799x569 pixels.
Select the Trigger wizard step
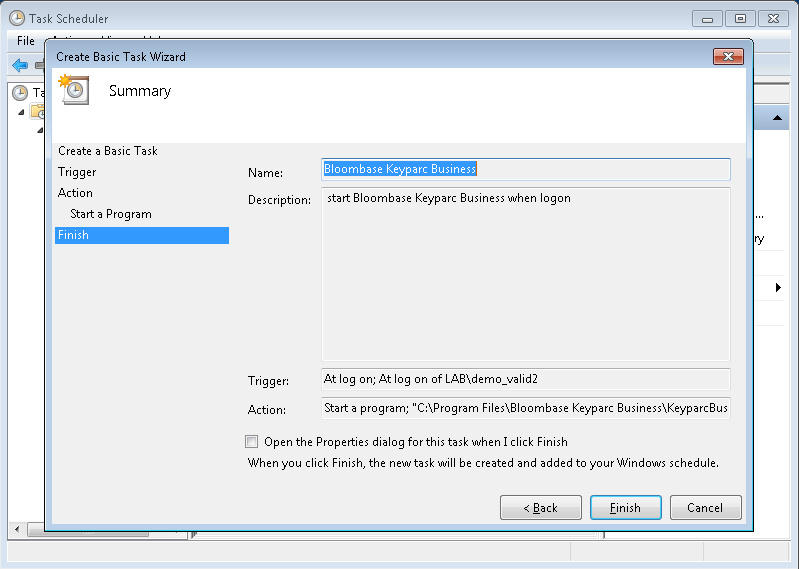[77, 172]
